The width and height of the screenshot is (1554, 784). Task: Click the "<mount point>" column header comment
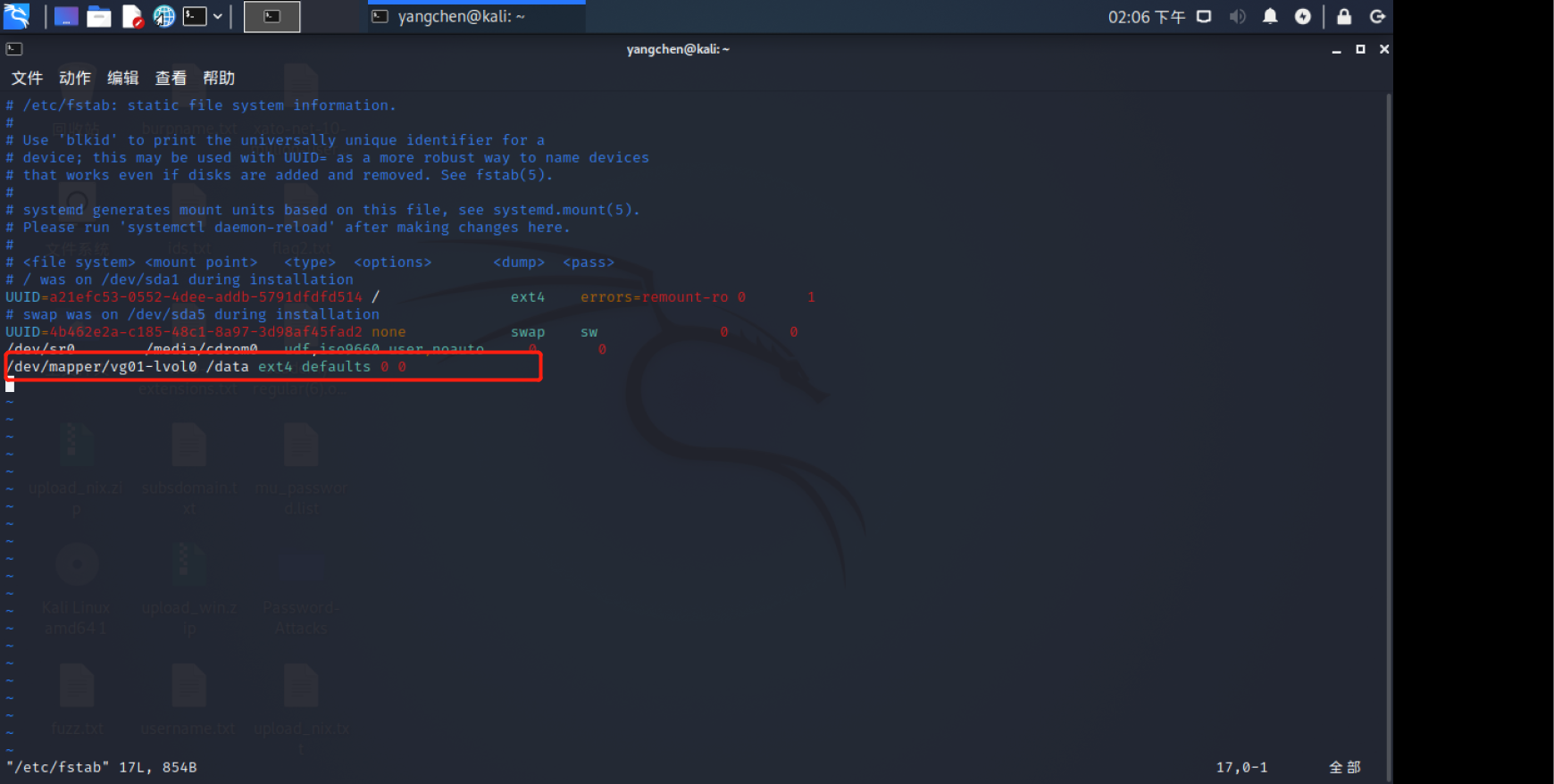point(201,263)
